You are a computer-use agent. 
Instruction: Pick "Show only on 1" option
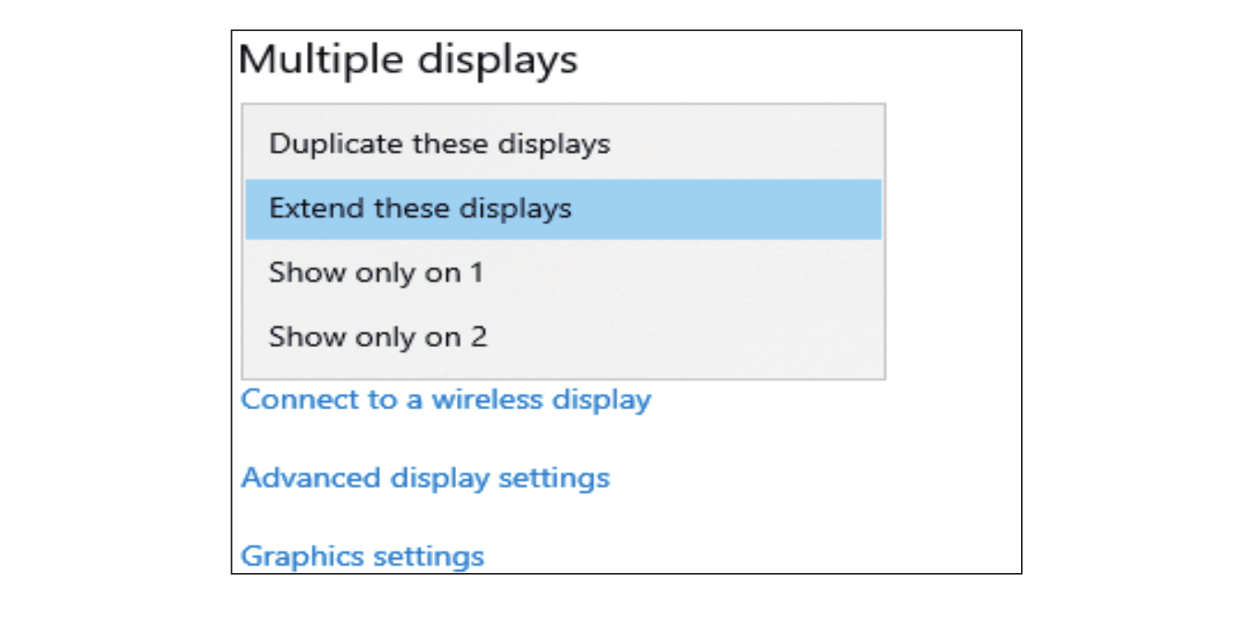[376, 273]
